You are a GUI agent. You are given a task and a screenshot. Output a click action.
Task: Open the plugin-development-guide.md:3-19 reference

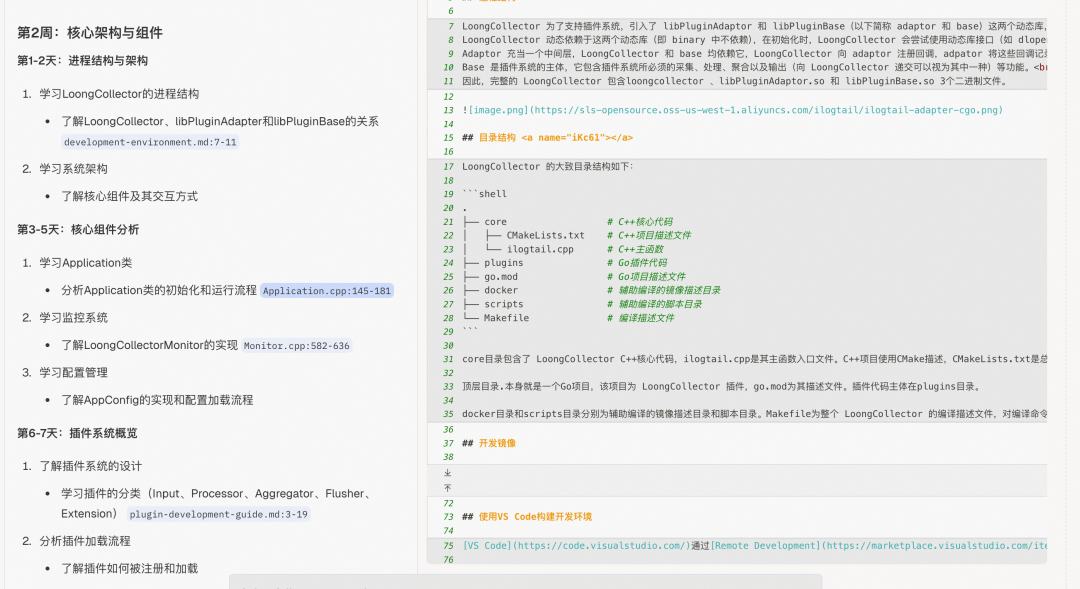coord(219,515)
